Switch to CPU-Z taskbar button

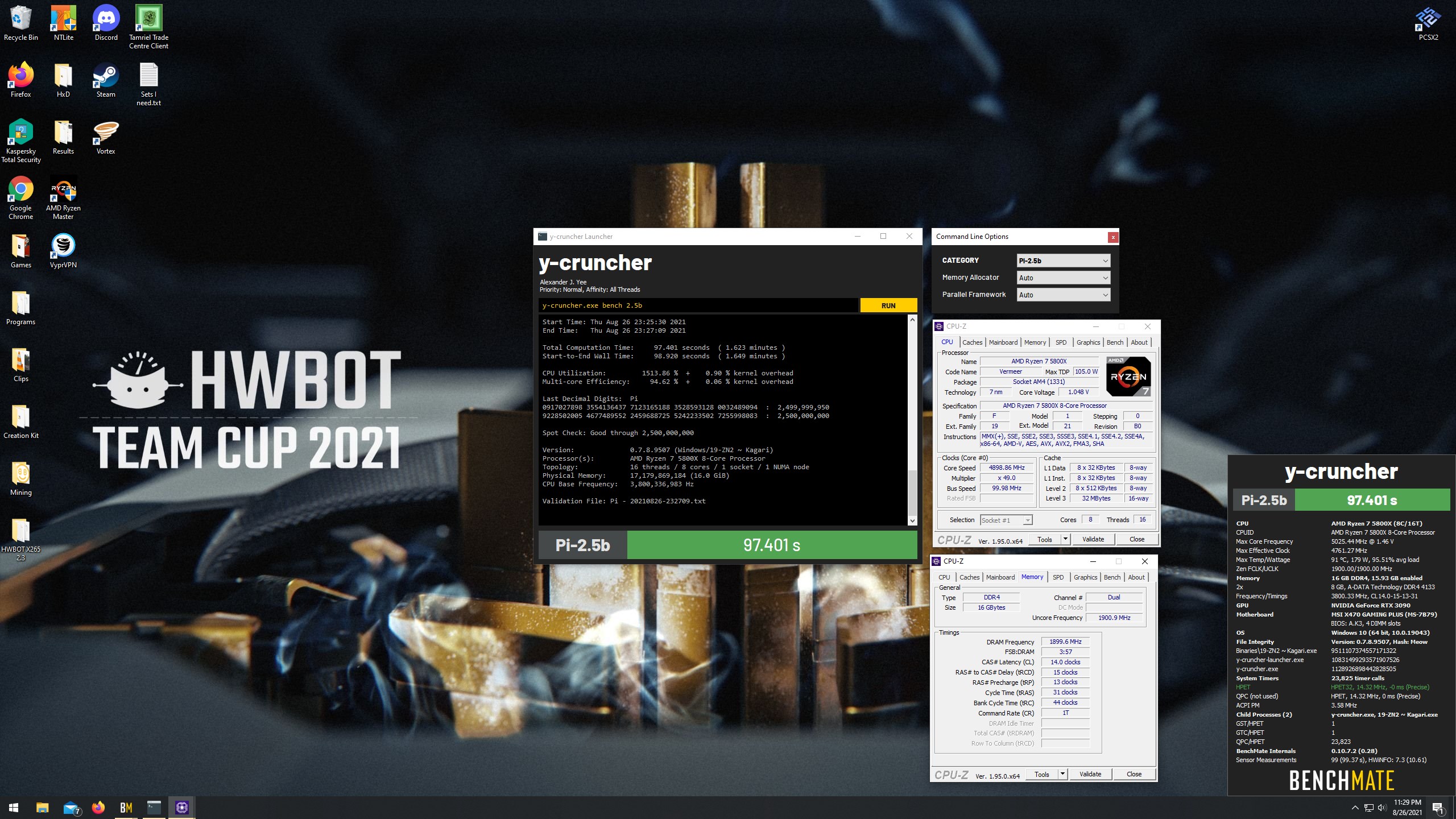click(181, 807)
